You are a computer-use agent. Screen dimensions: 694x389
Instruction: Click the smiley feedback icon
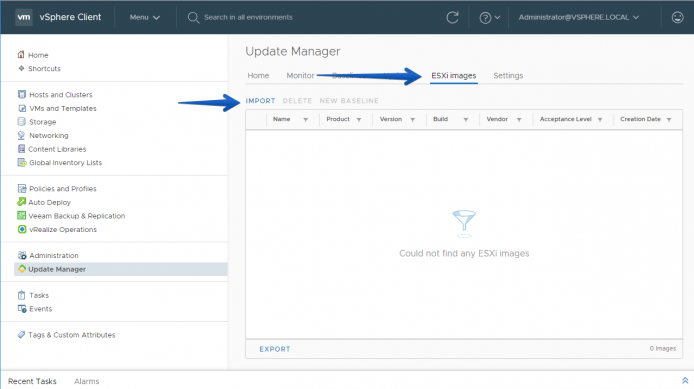(x=677, y=17)
